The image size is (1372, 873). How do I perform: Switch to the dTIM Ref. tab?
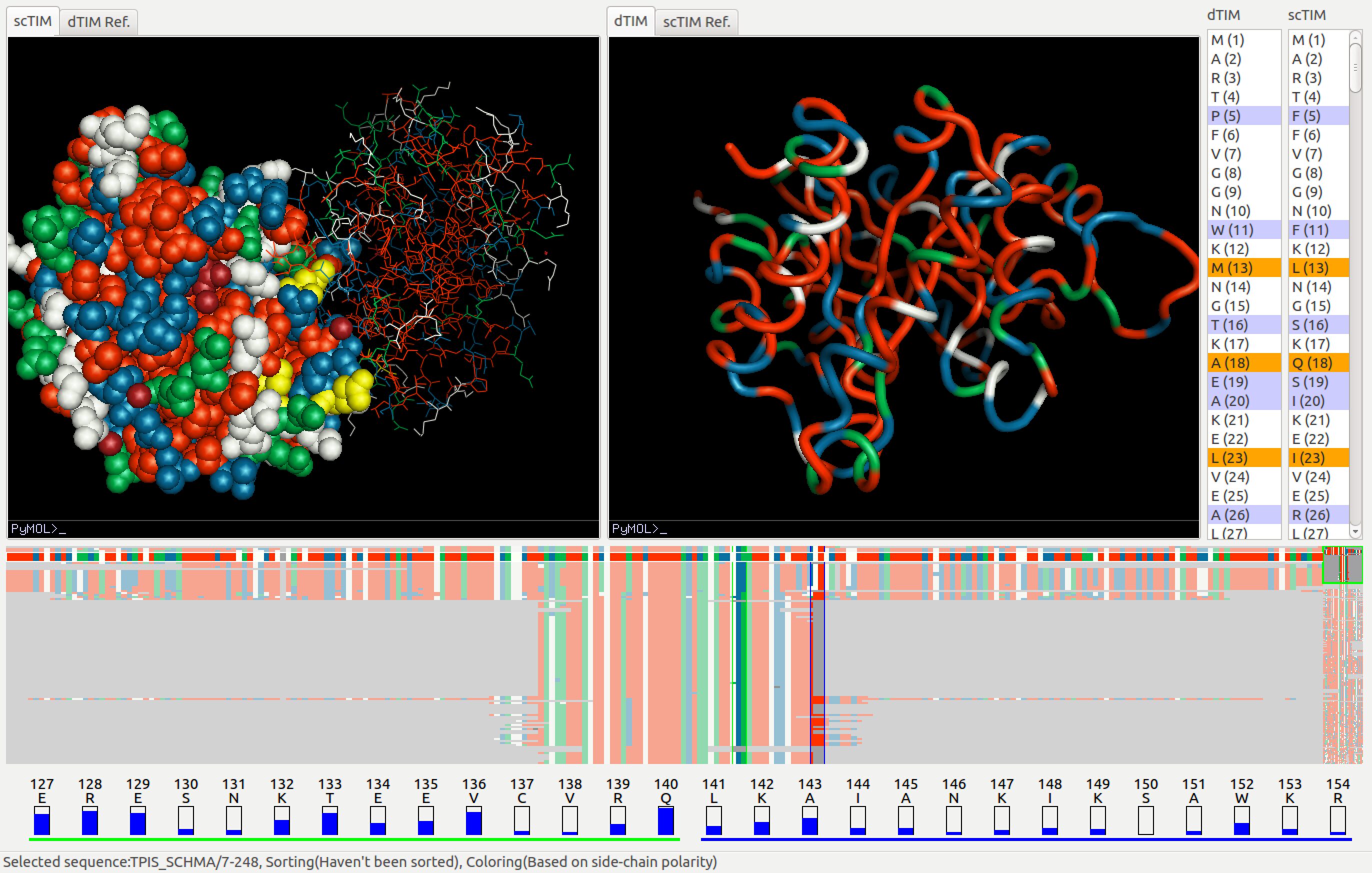[98, 22]
